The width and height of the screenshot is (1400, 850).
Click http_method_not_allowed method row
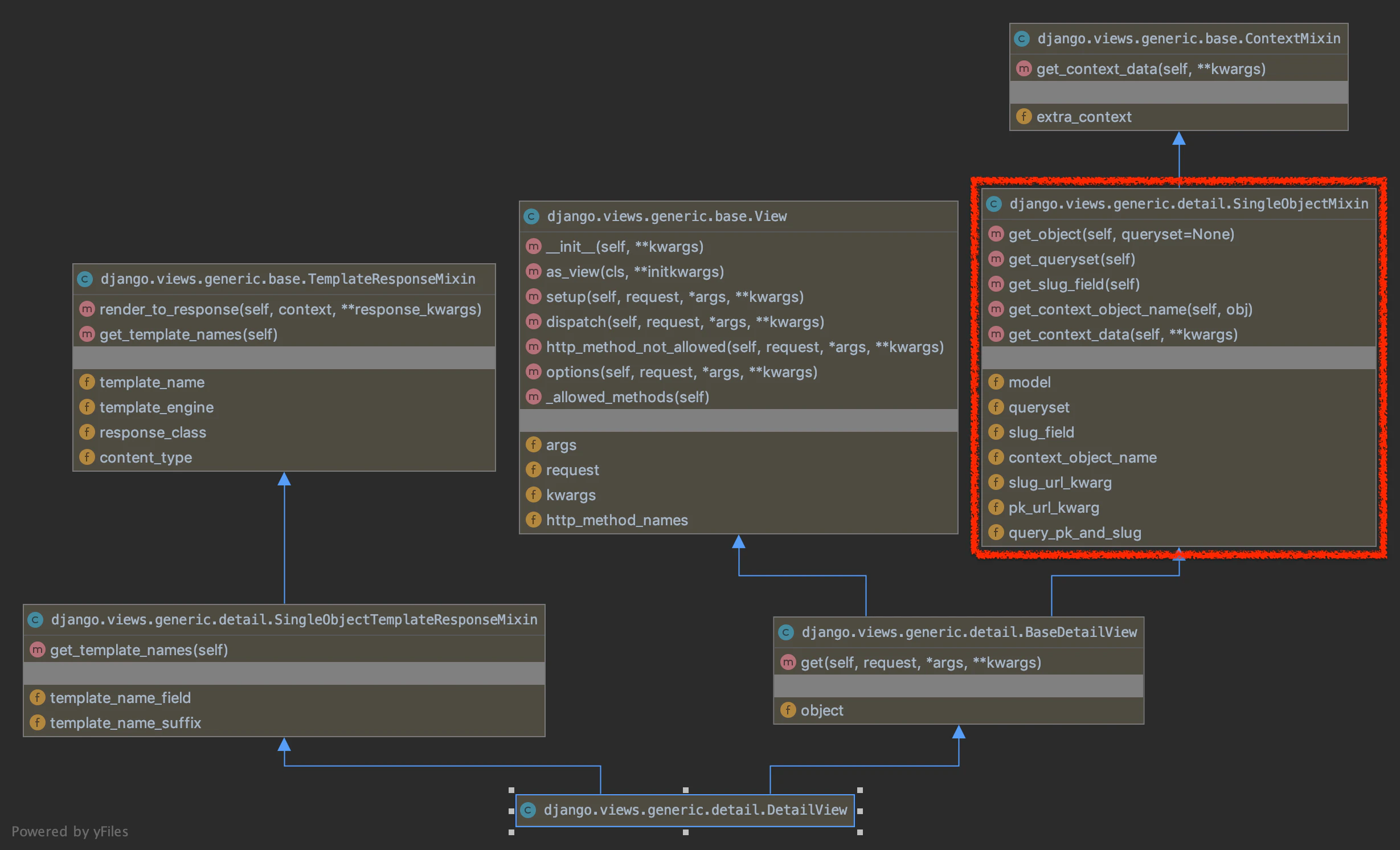click(x=738, y=347)
